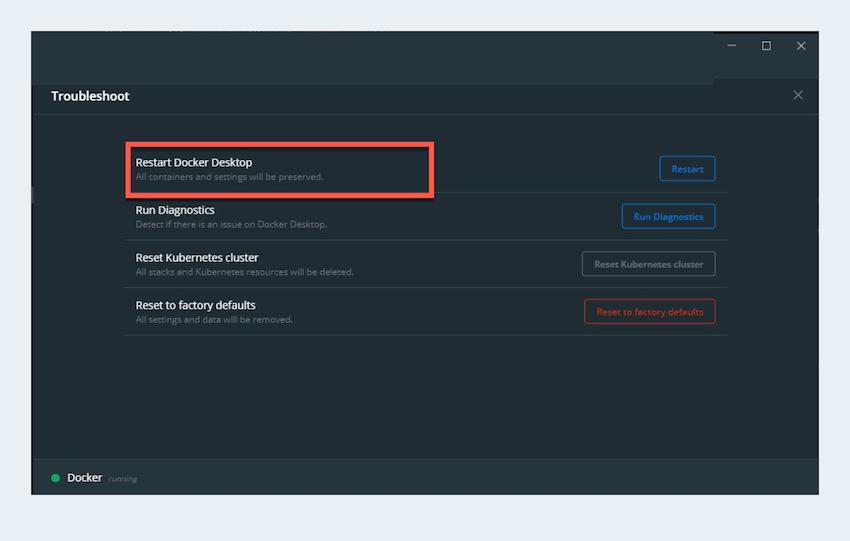Click the 'running' status text
The image size is (850, 541).
[x=122, y=479]
